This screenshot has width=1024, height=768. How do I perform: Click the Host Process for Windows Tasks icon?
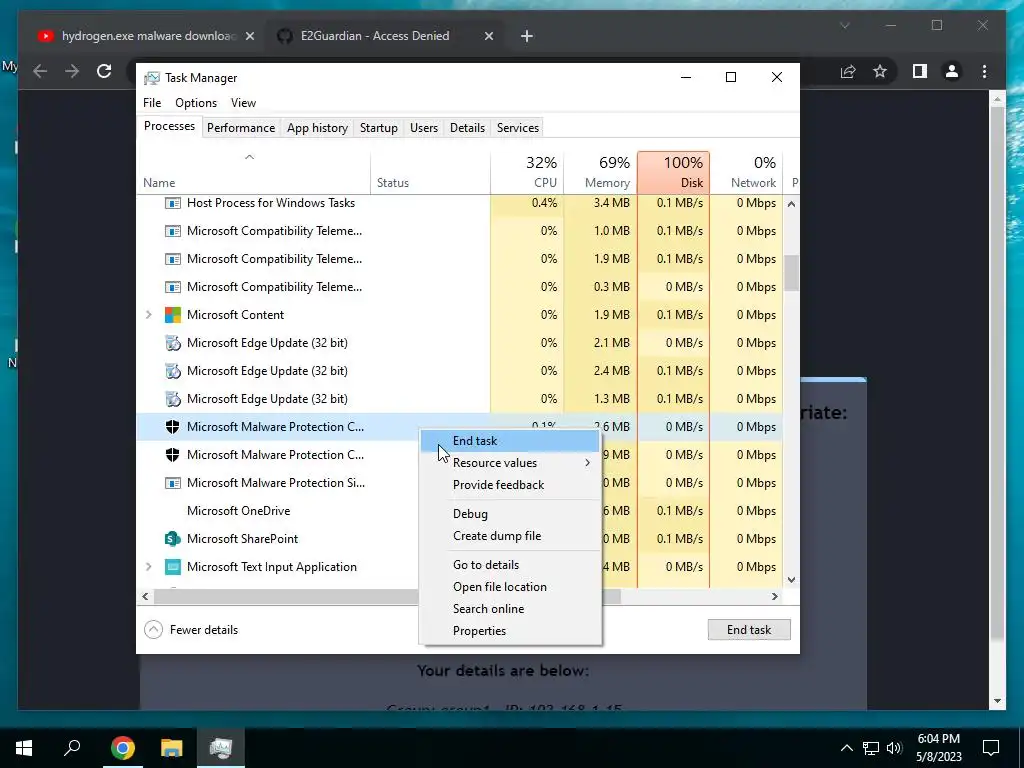(x=172, y=203)
